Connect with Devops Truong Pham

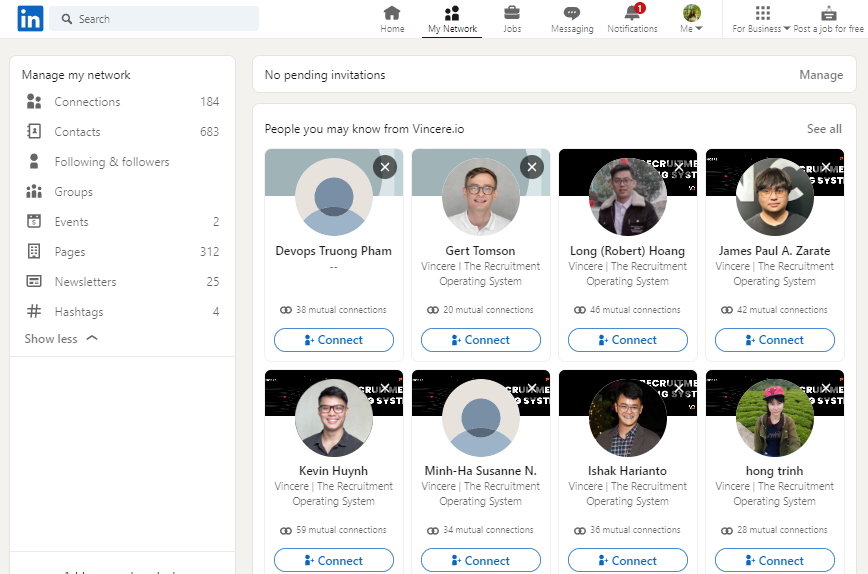(x=334, y=340)
